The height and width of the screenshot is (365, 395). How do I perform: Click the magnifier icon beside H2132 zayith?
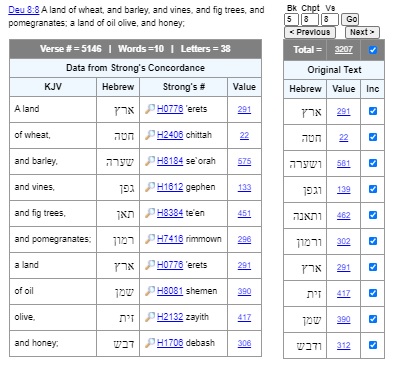[150, 317]
